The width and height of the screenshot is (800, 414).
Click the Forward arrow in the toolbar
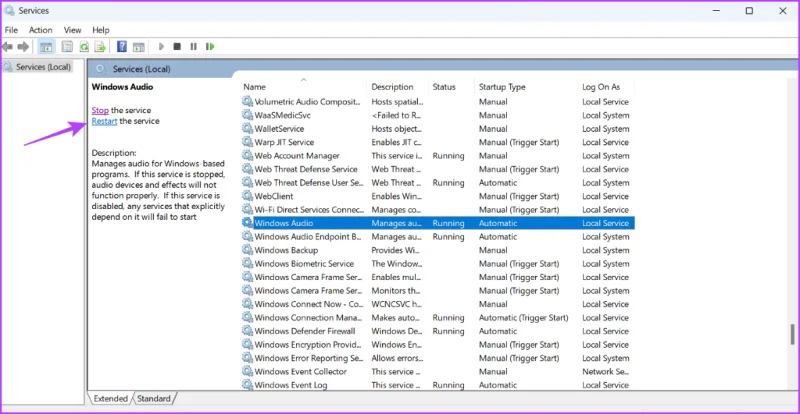pos(23,47)
